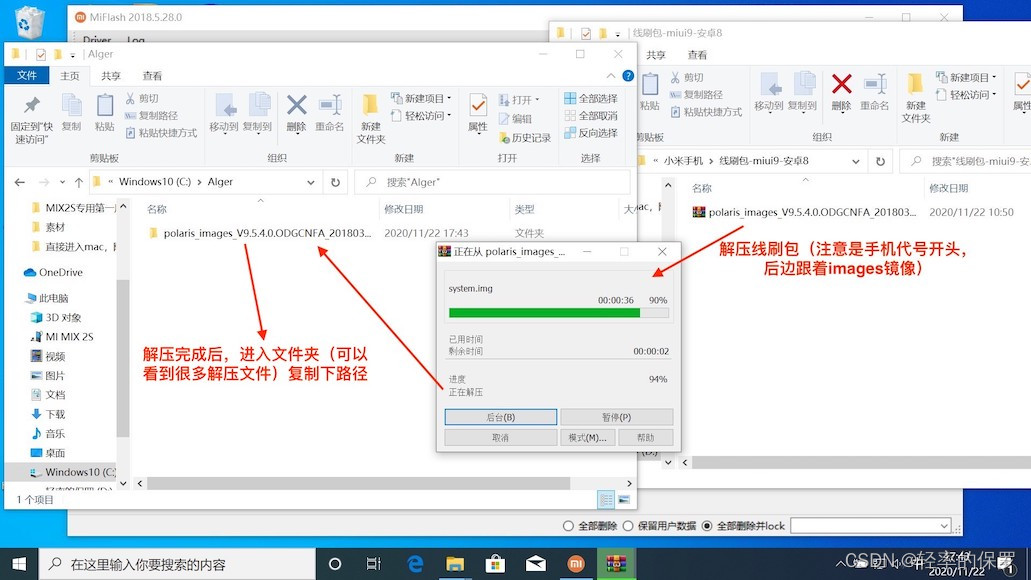Click Move to (移动到) in Alger ribbon
This screenshot has width=1031, height=580.
(x=224, y=112)
